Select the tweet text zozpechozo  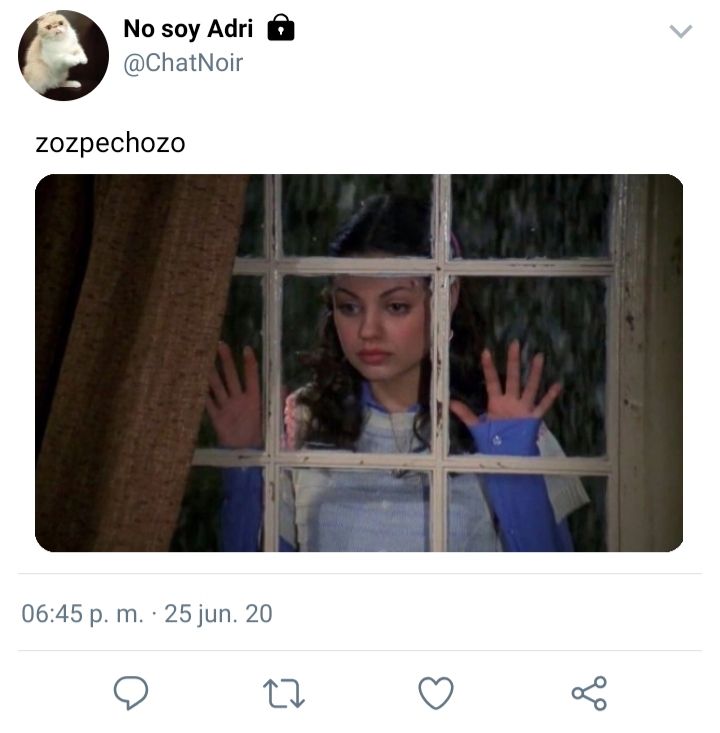pyautogui.click(x=110, y=143)
